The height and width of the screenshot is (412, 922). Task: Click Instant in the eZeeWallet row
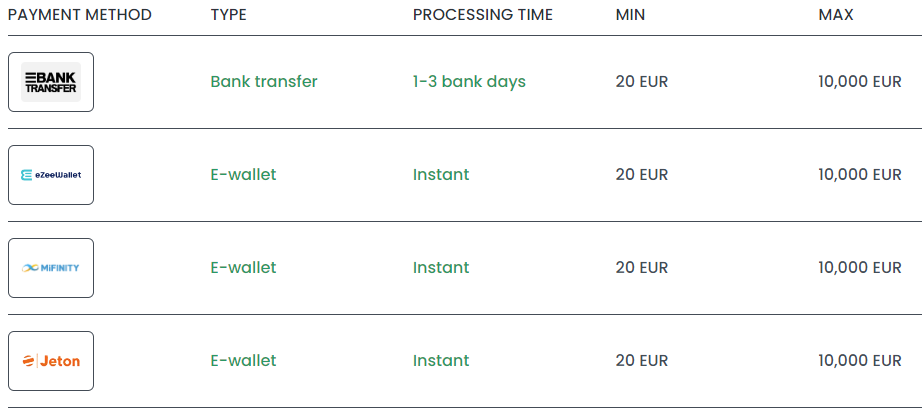[441, 175]
